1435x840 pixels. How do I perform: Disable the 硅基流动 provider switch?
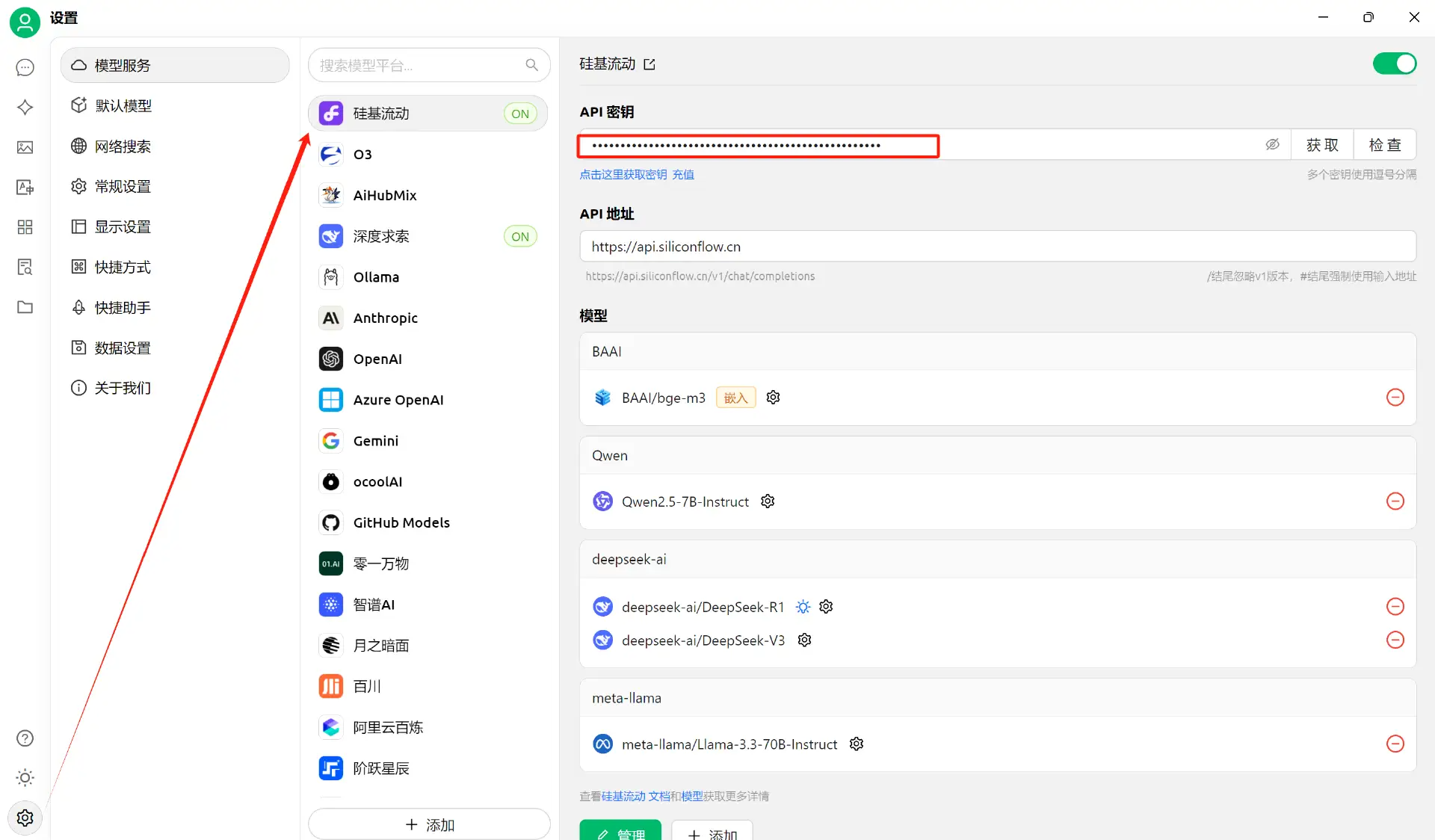point(1395,64)
